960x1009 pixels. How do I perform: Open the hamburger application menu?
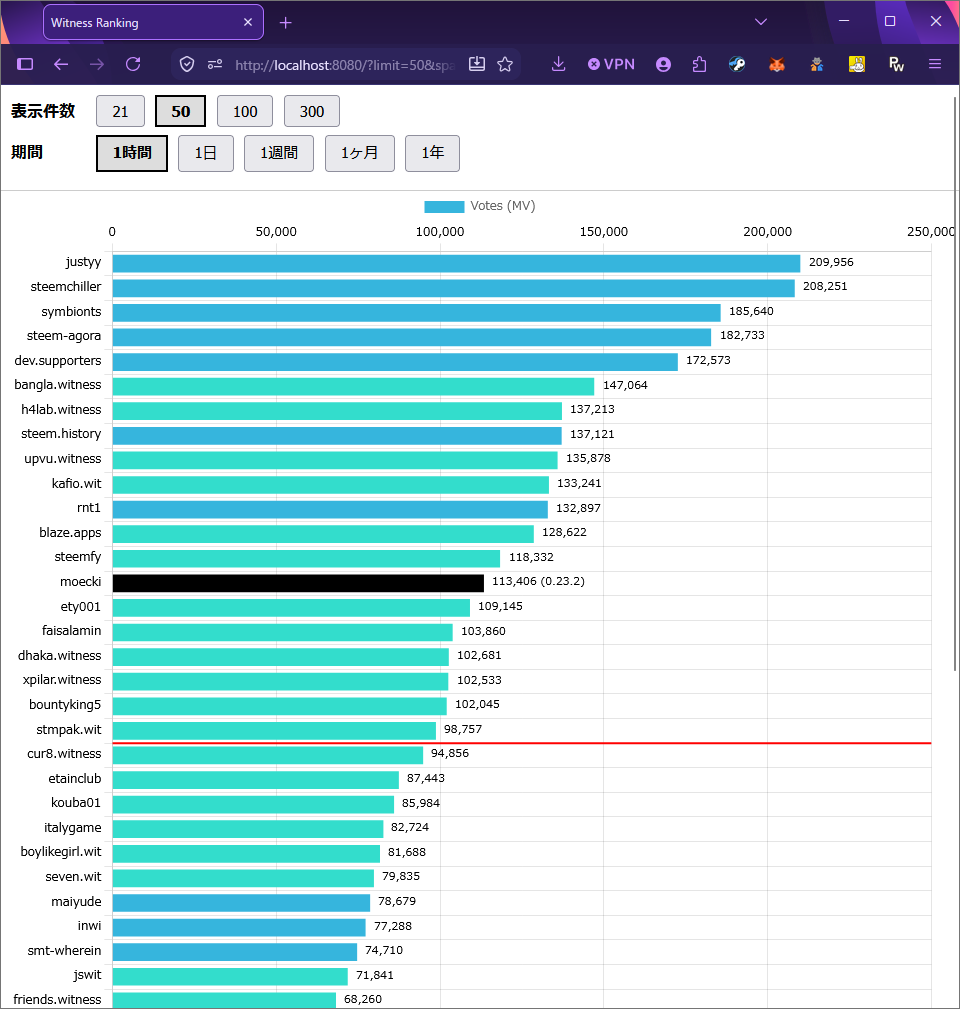pos(935,64)
